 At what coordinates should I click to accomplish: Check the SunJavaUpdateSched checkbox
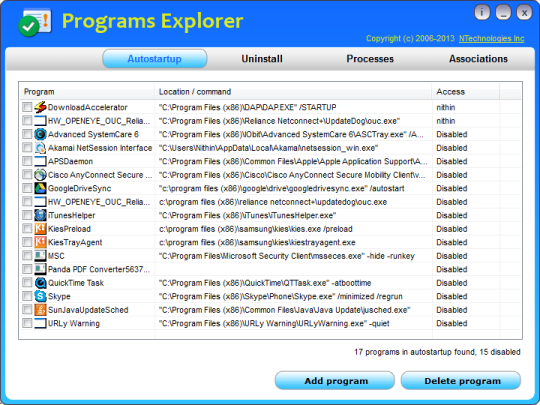[27, 309]
